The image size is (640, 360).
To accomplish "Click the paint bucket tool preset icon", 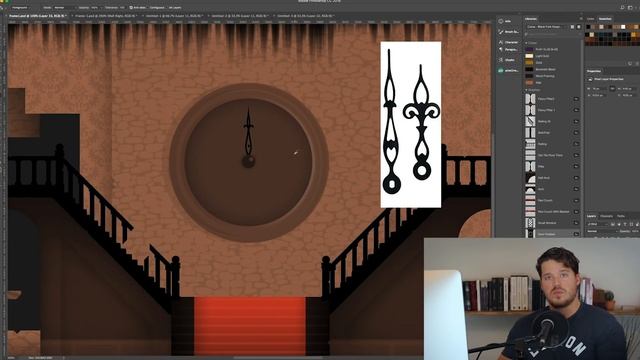I will 2,7.
